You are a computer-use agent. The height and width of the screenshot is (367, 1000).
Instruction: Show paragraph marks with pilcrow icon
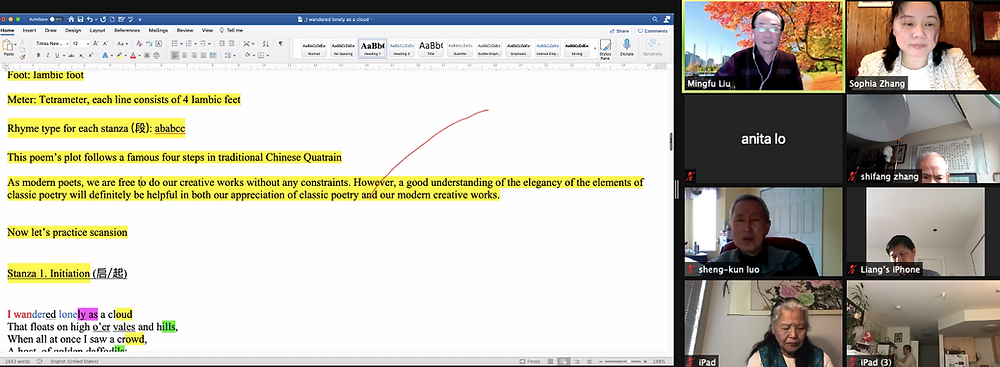pos(281,43)
